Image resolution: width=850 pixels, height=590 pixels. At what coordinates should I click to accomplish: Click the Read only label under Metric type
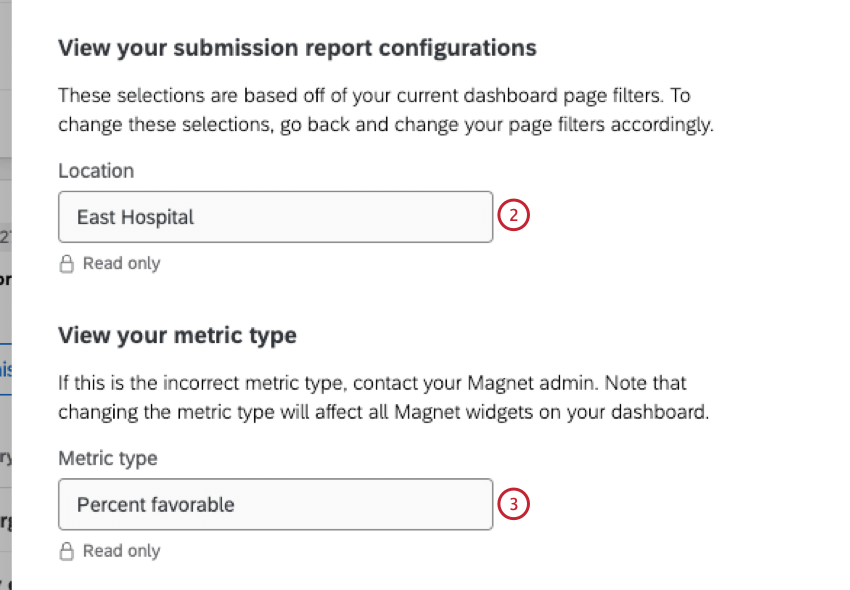pyautogui.click(x=121, y=551)
